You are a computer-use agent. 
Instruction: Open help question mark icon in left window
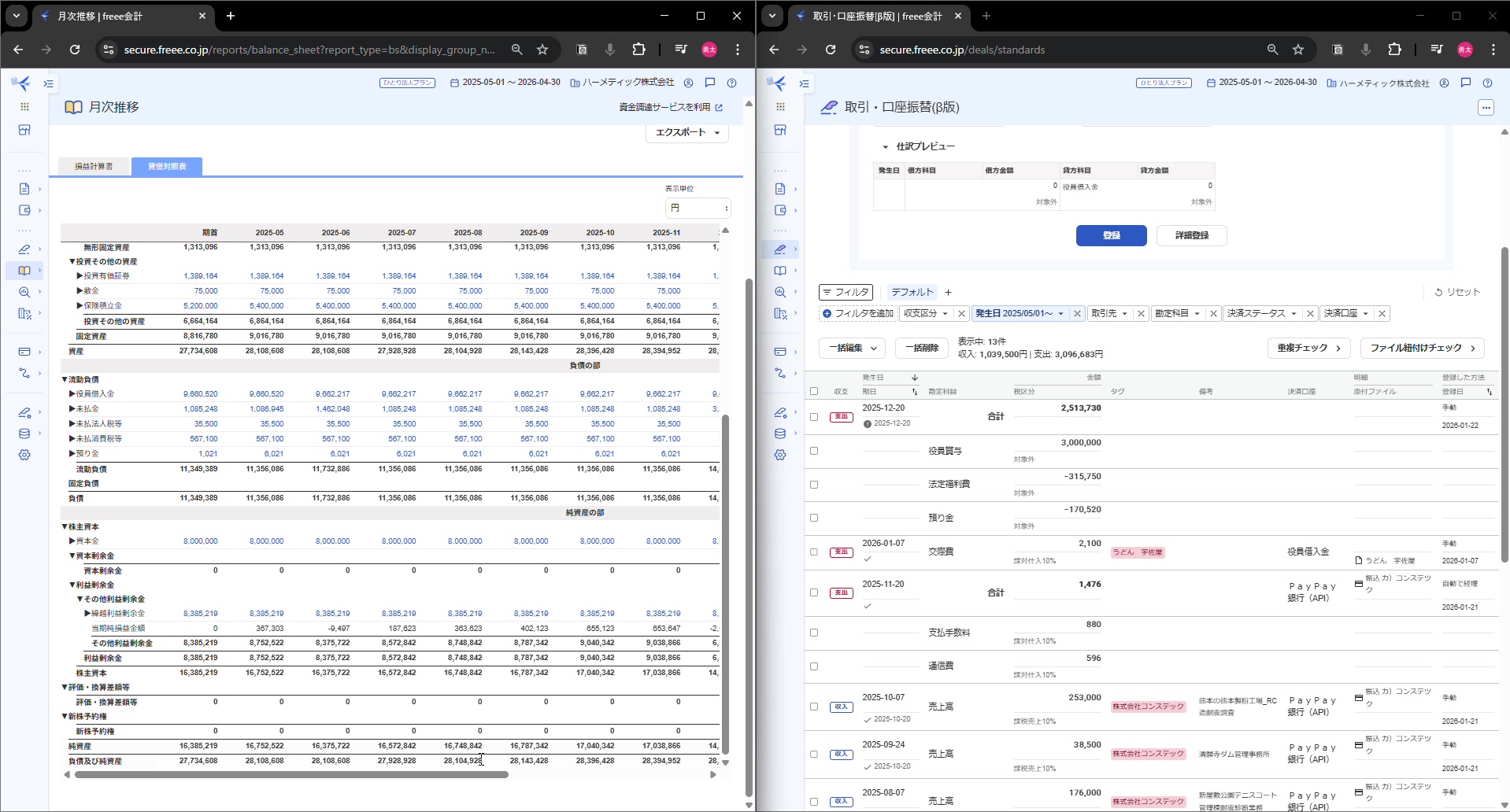[x=731, y=83]
